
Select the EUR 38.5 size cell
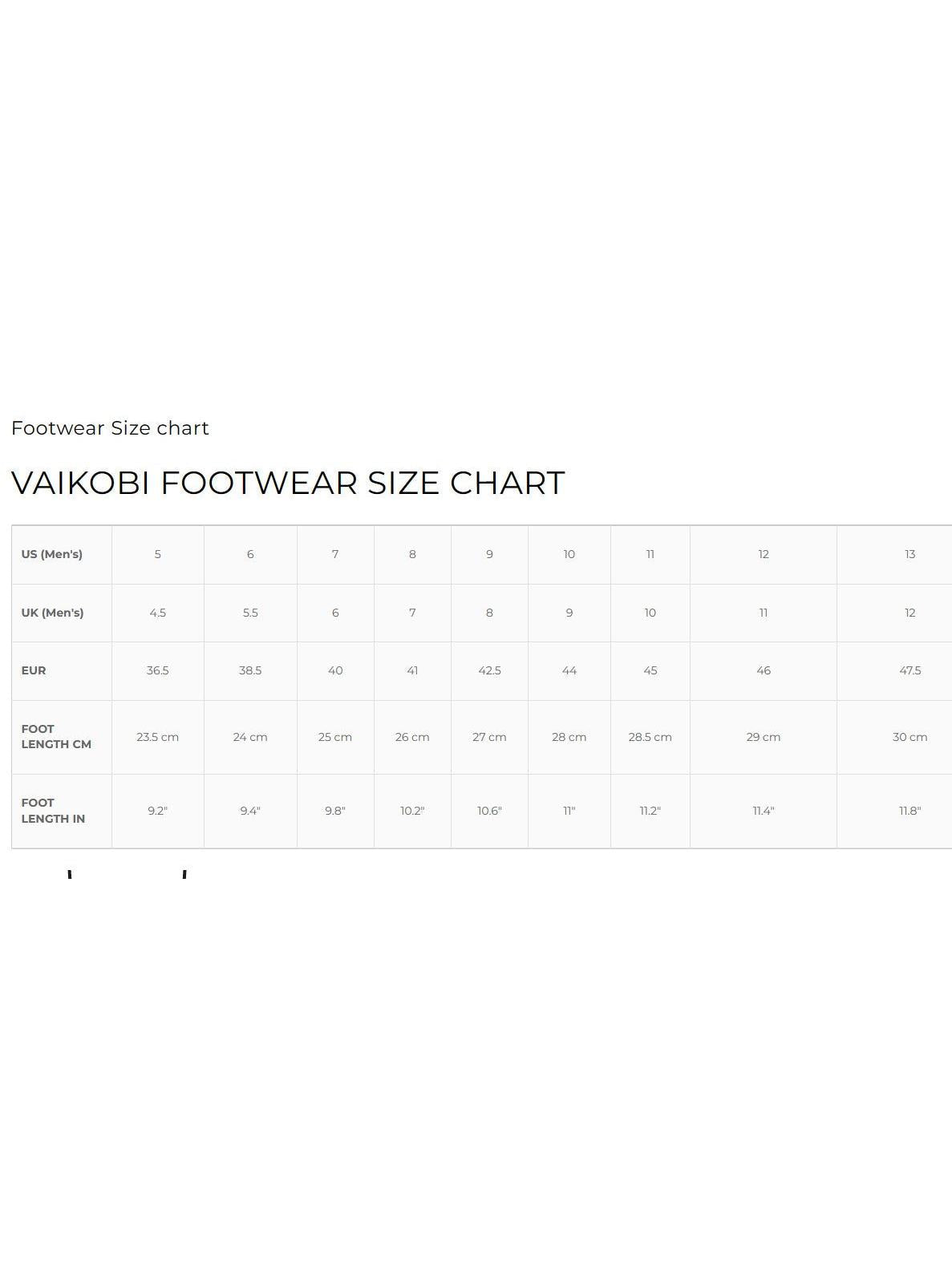click(x=250, y=670)
